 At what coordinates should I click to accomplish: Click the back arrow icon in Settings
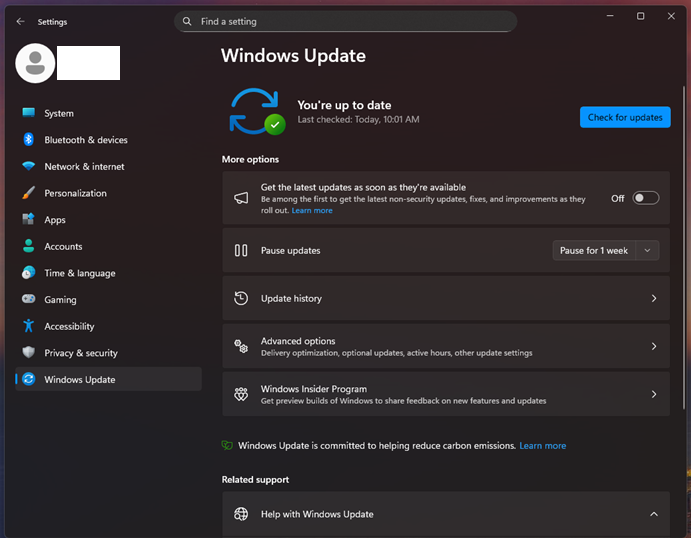click(20, 22)
